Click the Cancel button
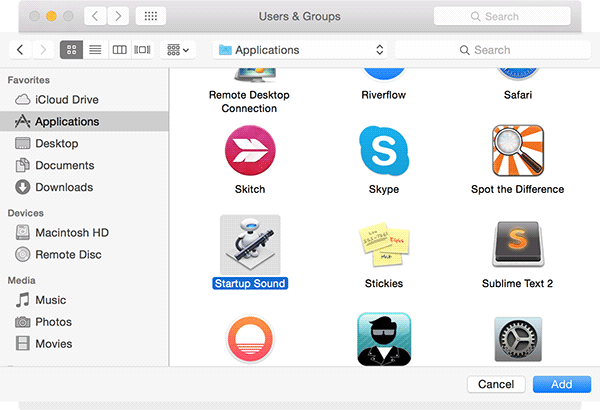 pyautogui.click(x=496, y=384)
